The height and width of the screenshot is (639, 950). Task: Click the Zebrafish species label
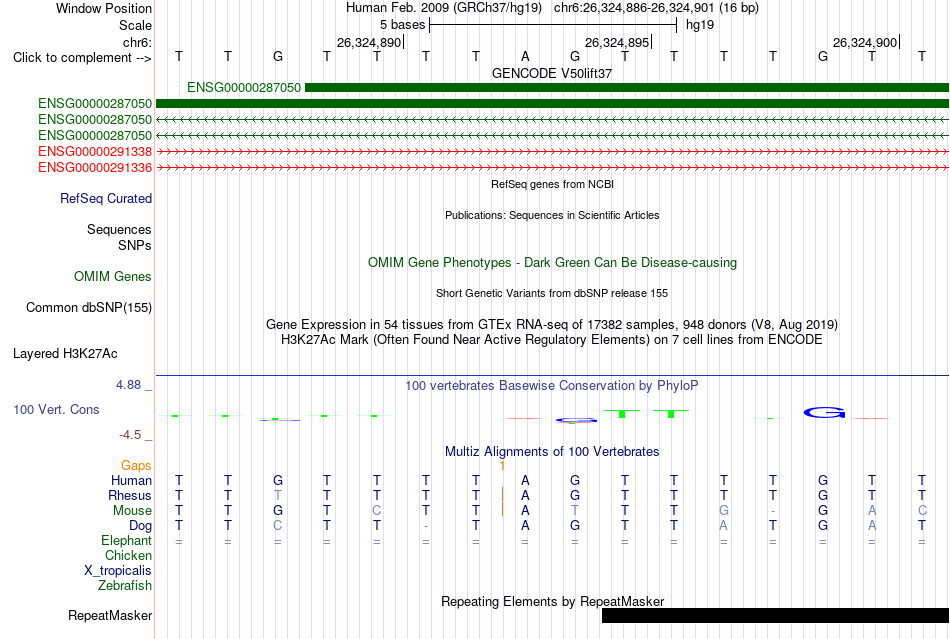(125, 586)
